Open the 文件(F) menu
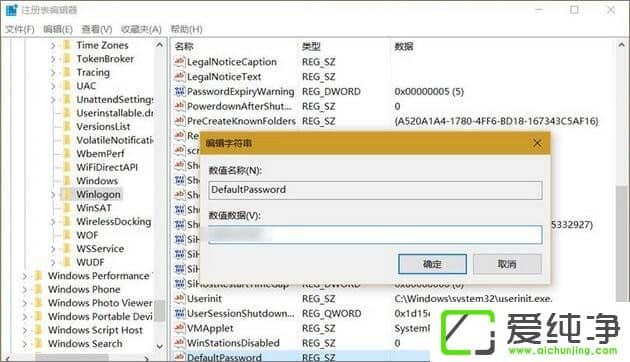The image size is (630, 362). [x=20, y=29]
